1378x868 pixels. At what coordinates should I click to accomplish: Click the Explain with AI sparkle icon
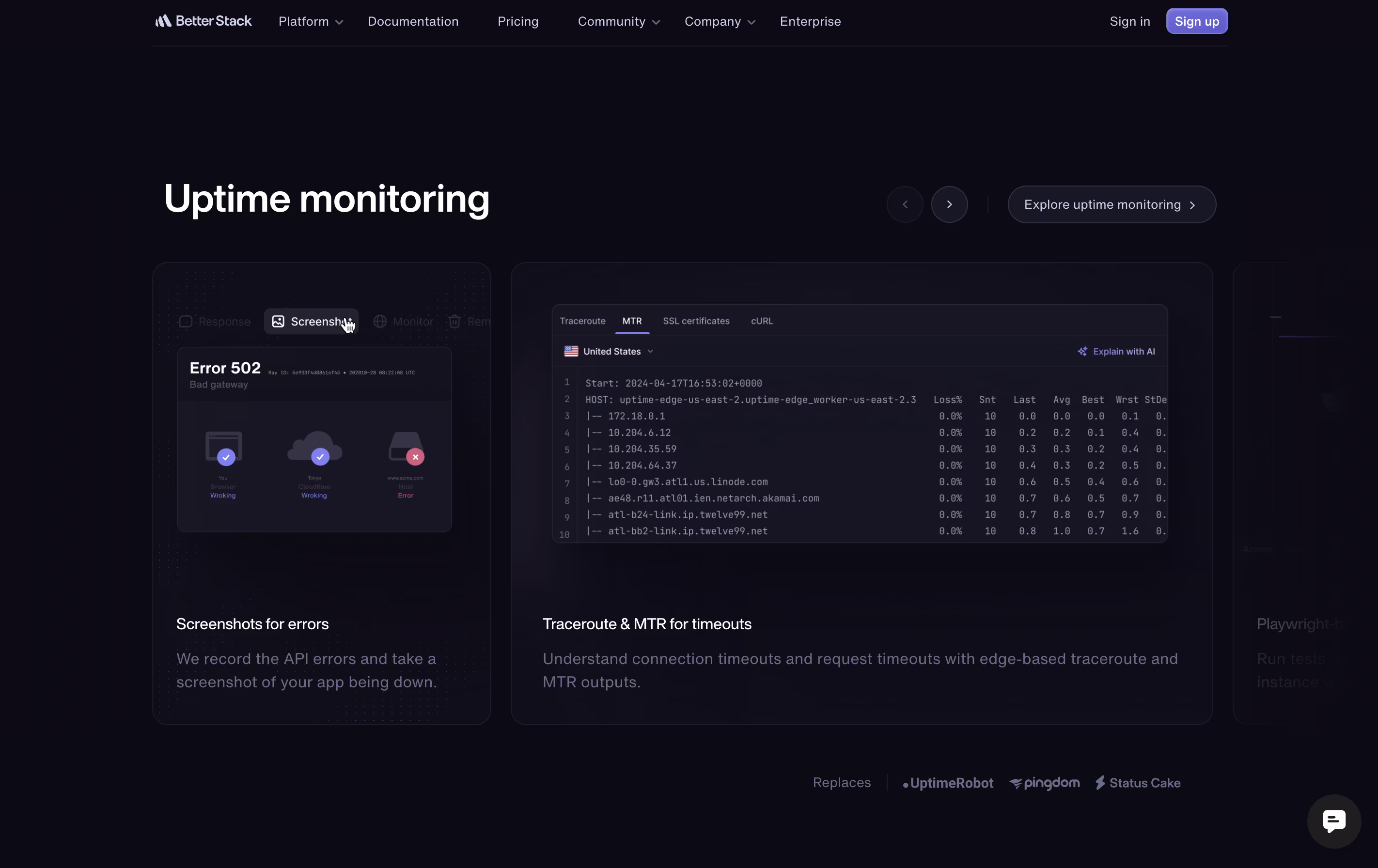[x=1082, y=351]
